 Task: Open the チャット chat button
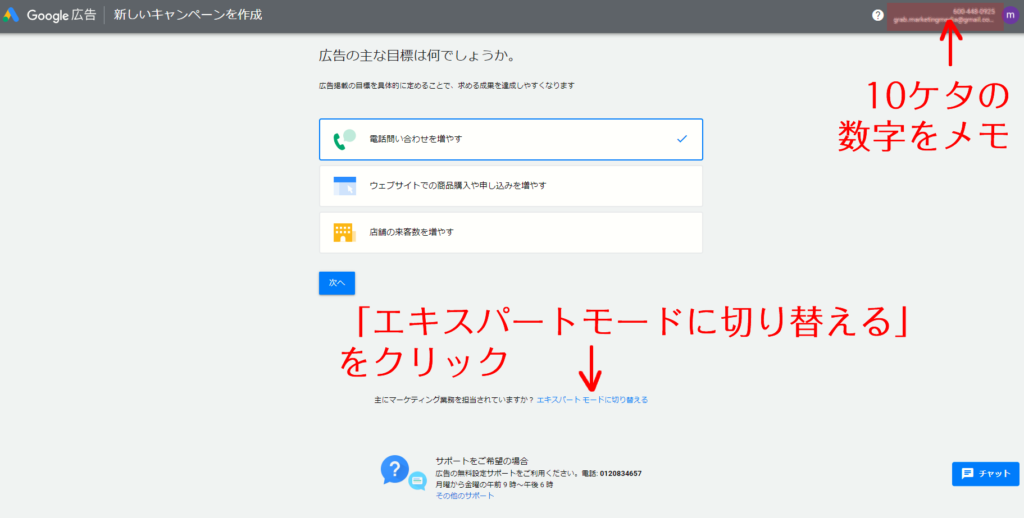click(985, 474)
